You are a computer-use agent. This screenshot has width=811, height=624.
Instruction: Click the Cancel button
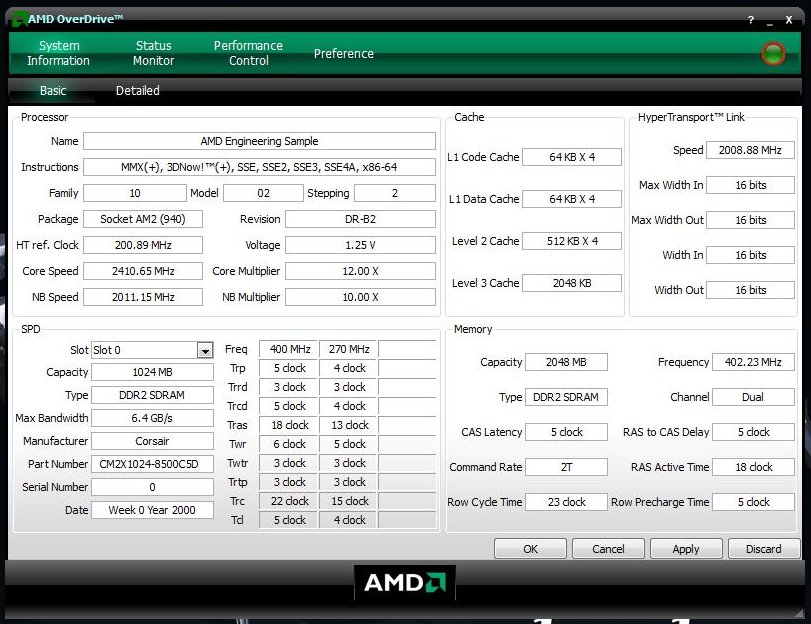[608, 548]
